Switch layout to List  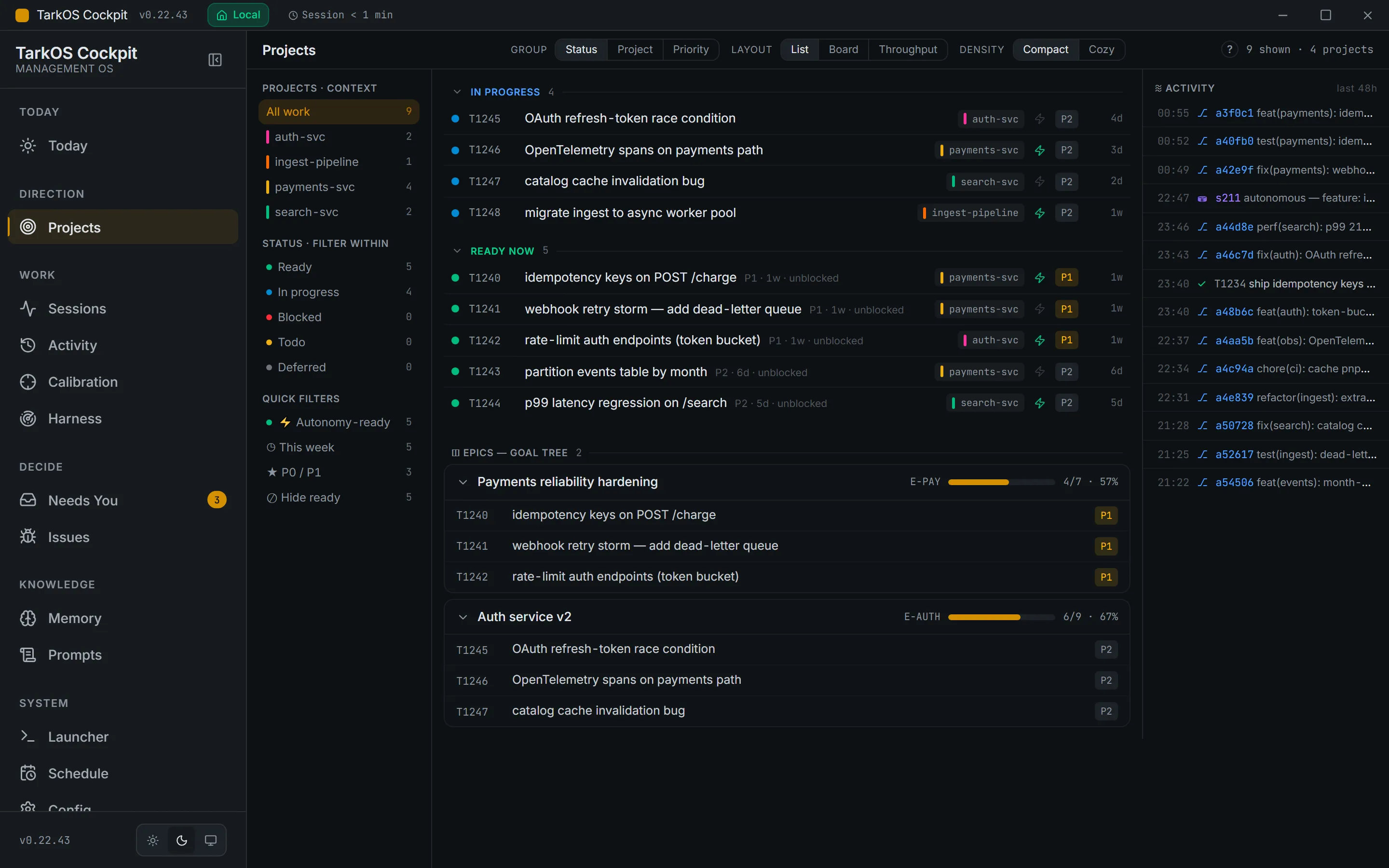click(799, 49)
